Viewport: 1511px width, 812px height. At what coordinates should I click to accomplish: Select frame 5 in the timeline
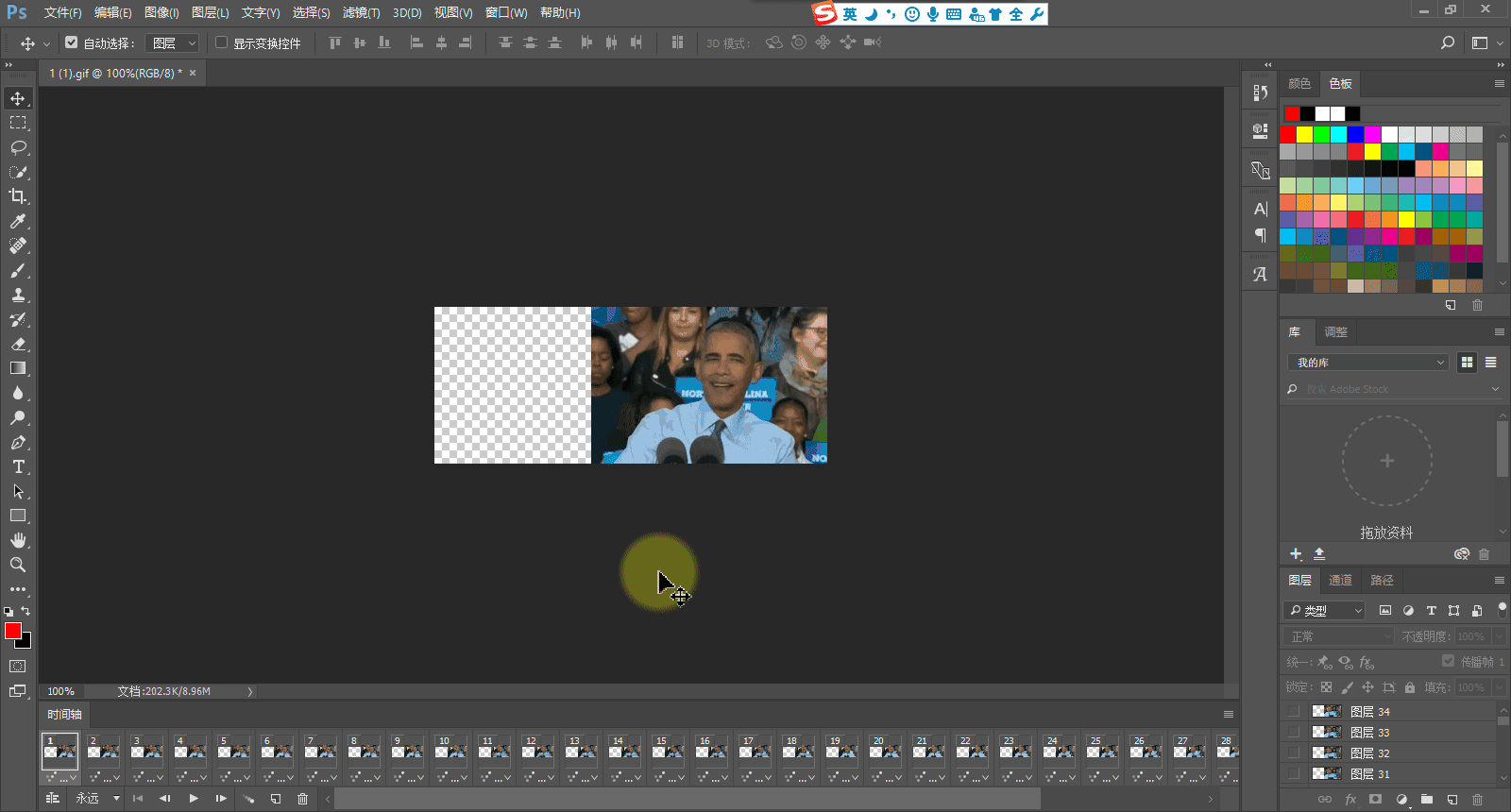coord(233,752)
